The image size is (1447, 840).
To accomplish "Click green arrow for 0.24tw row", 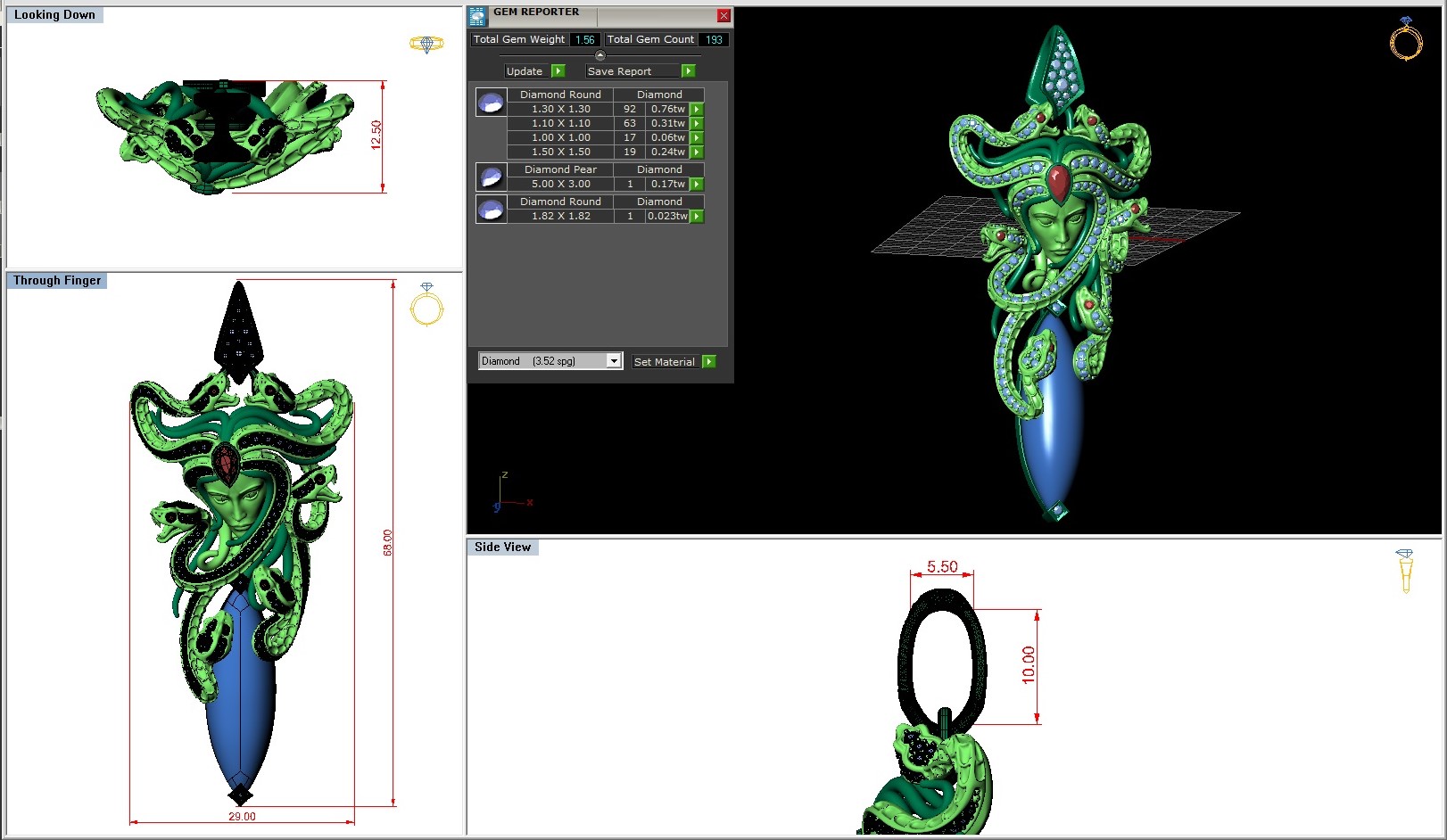I will pos(697,152).
